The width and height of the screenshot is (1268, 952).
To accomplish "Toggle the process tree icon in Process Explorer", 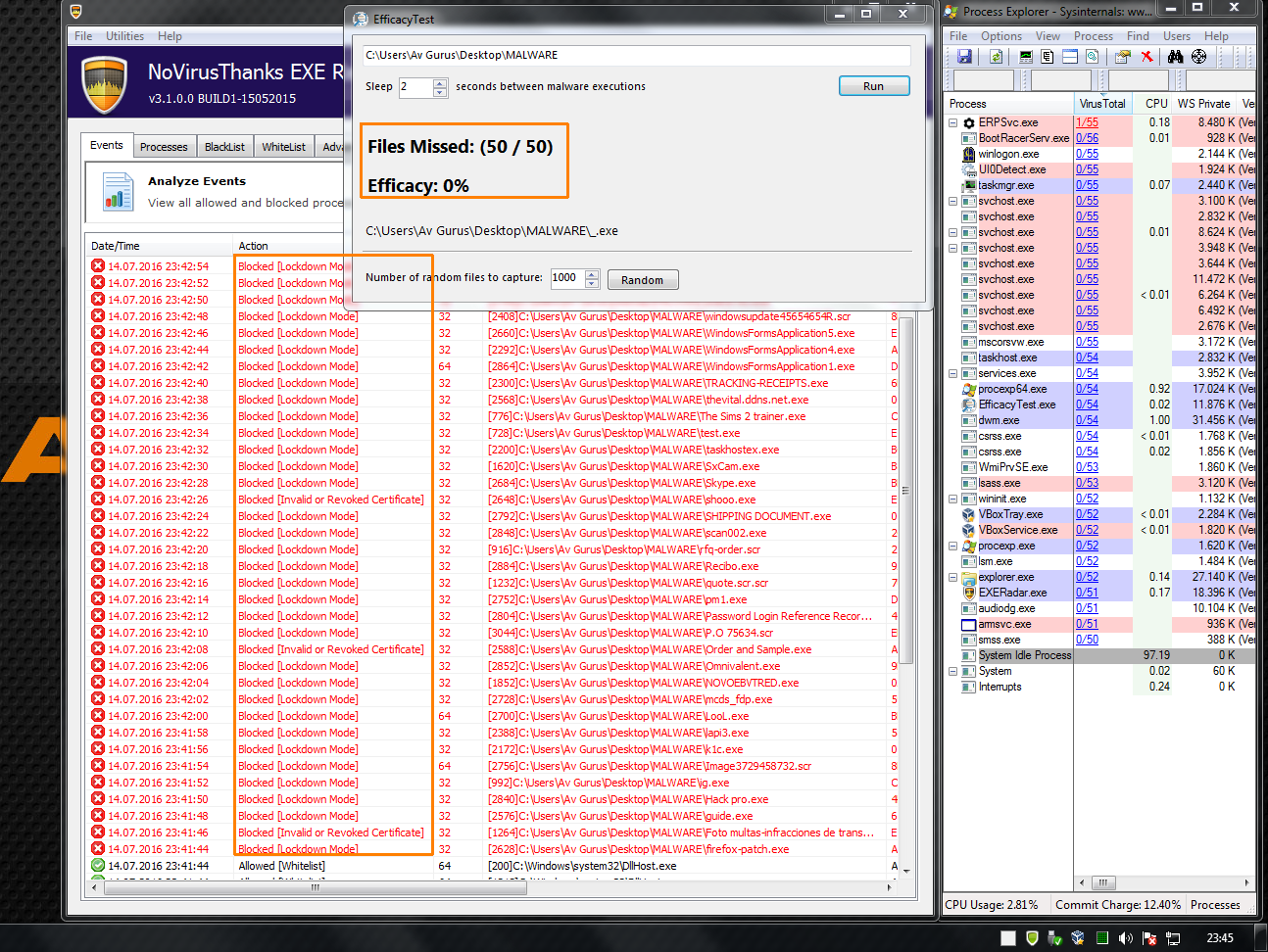I will click(1048, 57).
